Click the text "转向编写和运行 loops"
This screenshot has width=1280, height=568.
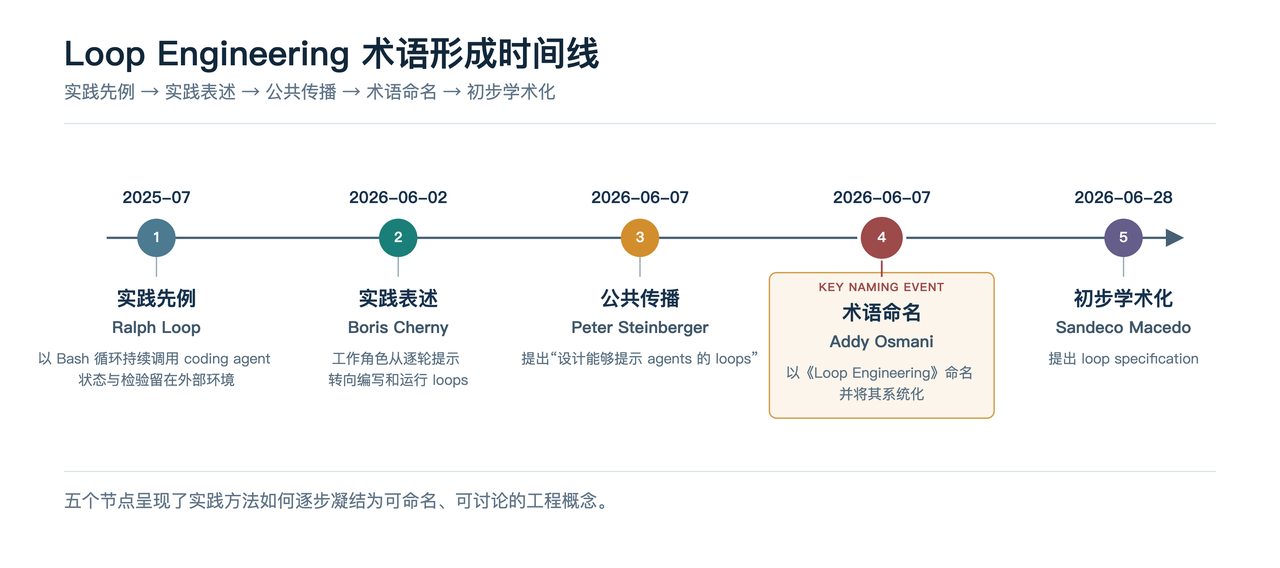(x=398, y=380)
